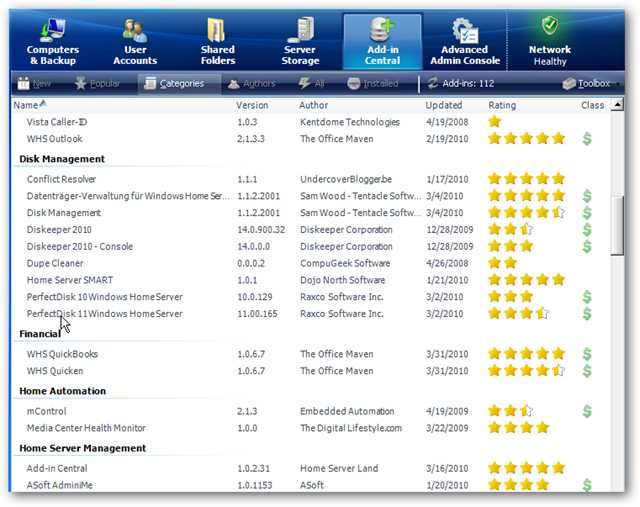The width and height of the screenshot is (640, 507).
Task: Click the dollar icon for PerfectDisk 11
Action: pyautogui.click(x=587, y=314)
